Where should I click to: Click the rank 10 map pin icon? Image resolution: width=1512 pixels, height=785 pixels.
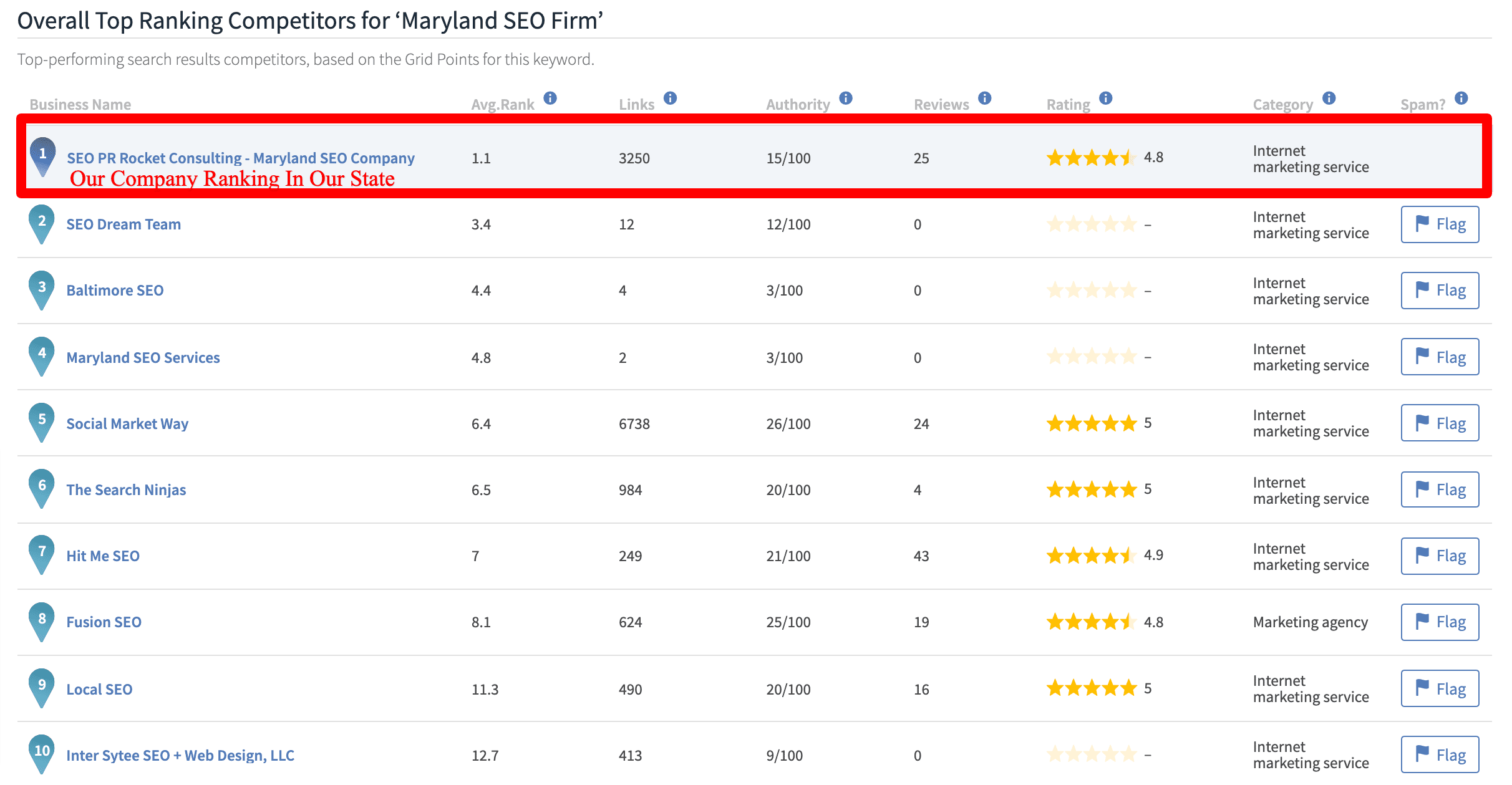[x=42, y=754]
